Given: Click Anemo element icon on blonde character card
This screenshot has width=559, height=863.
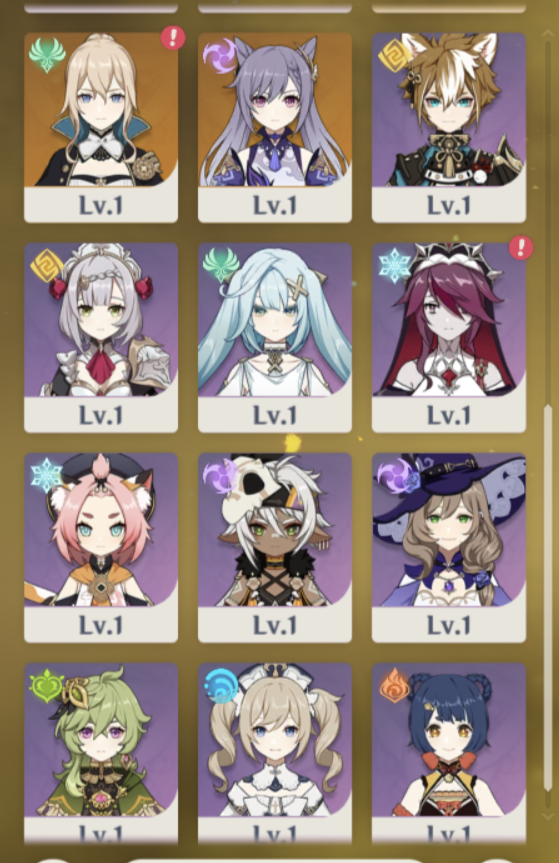Looking at the screenshot, I should [x=47, y=55].
